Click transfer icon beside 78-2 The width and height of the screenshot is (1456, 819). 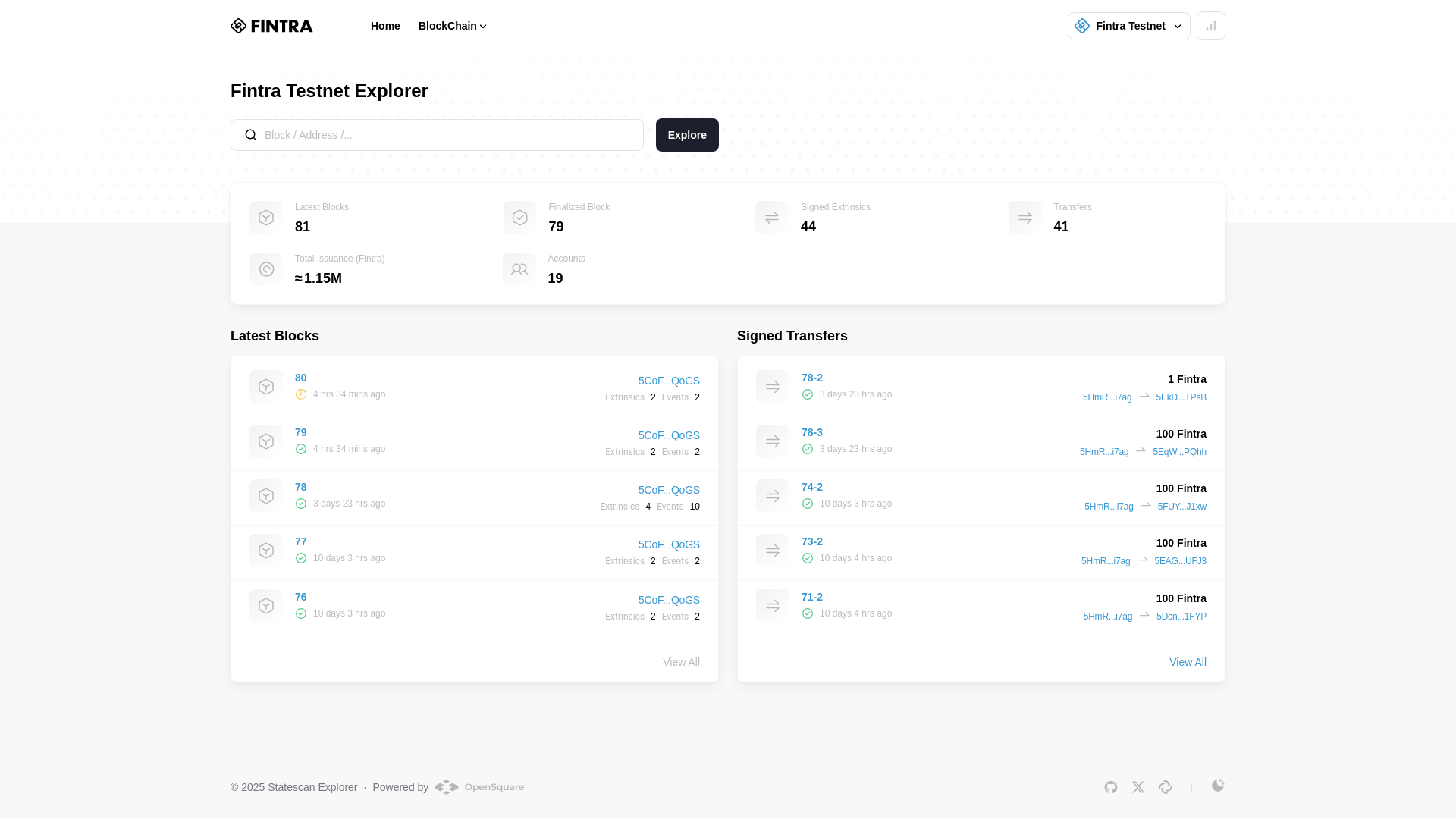[773, 387]
